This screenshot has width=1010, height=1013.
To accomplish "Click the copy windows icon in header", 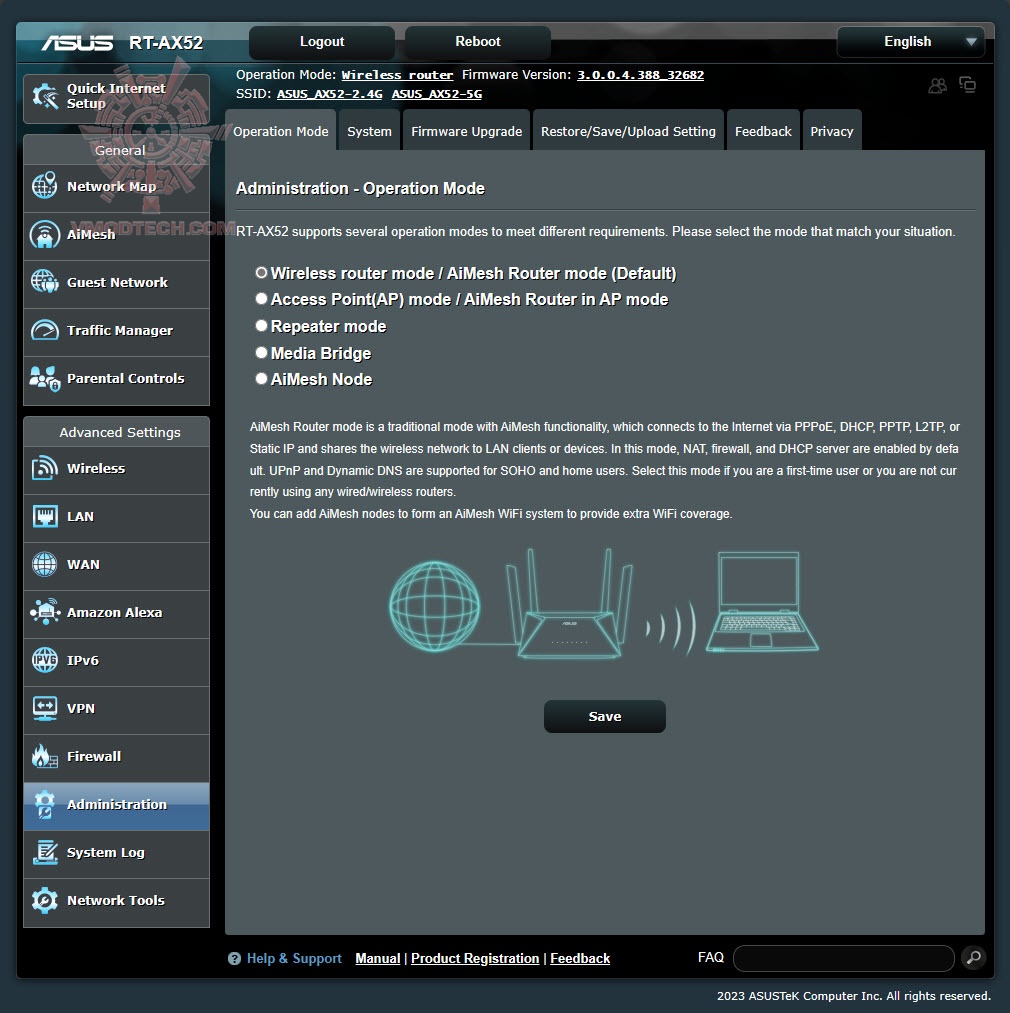I will [x=967, y=85].
